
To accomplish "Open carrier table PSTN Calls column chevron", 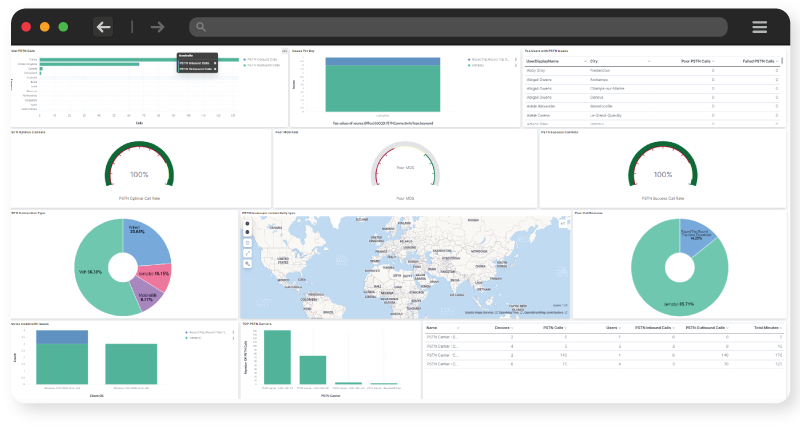I will click(x=566, y=328).
